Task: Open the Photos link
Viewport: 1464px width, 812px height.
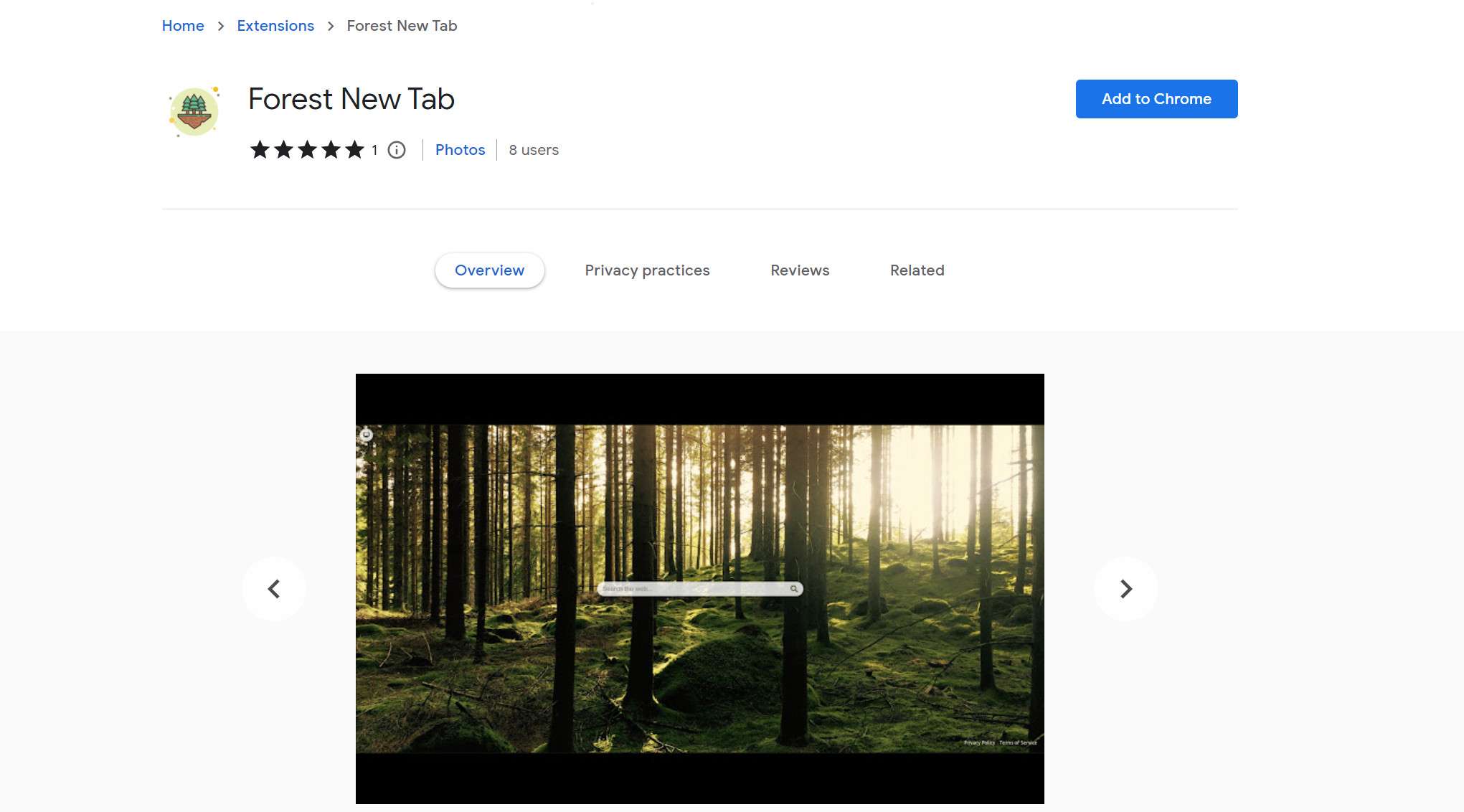Action: coord(460,150)
